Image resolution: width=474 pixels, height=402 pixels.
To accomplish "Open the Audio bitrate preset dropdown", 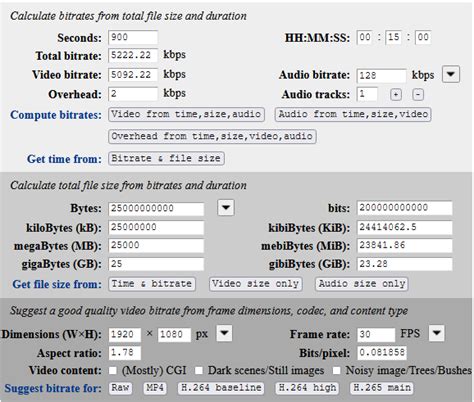I will click(x=451, y=74).
